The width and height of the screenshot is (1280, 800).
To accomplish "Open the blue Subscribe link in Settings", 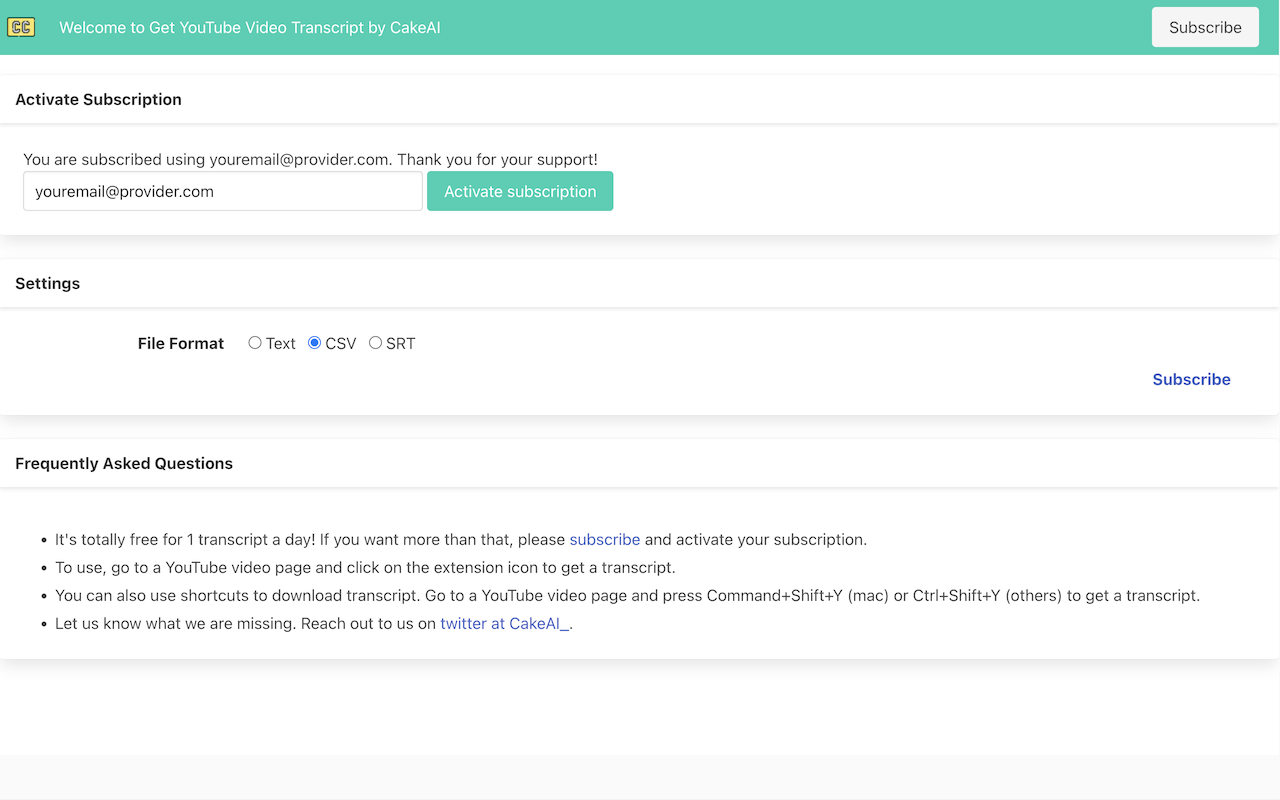I will tap(1191, 379).
